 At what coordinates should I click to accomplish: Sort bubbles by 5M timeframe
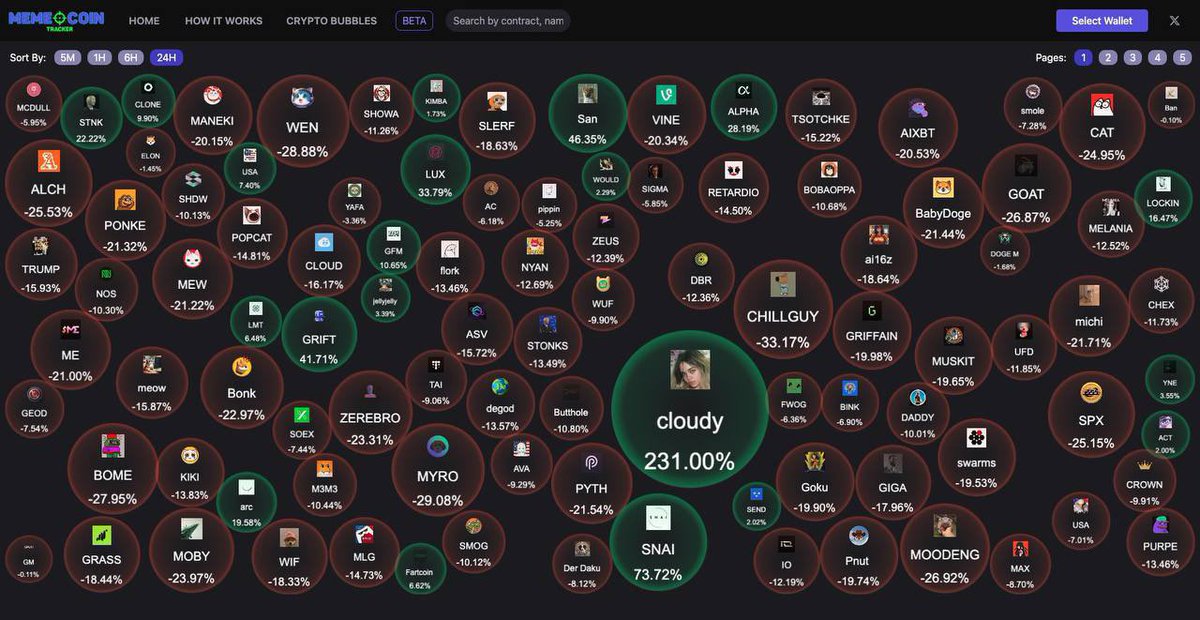tap(68, 58)
